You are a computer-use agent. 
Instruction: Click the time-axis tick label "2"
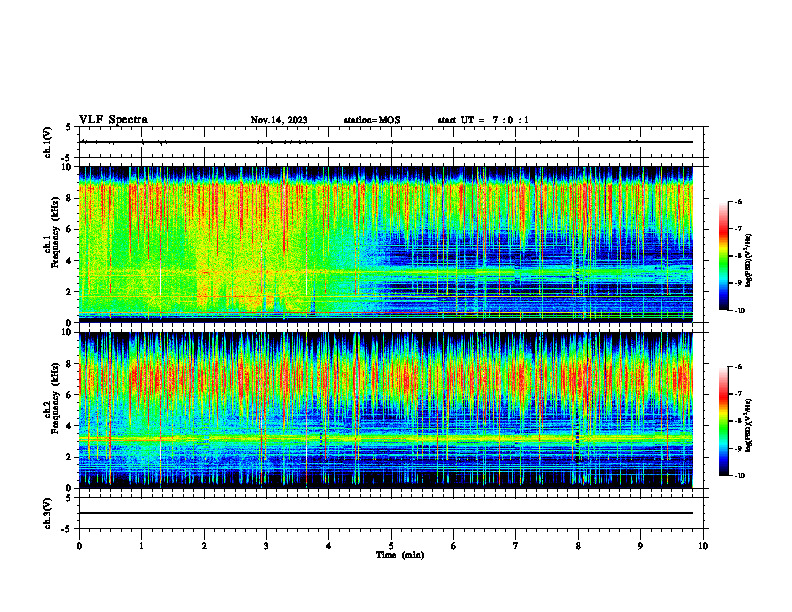click(204, 546)
